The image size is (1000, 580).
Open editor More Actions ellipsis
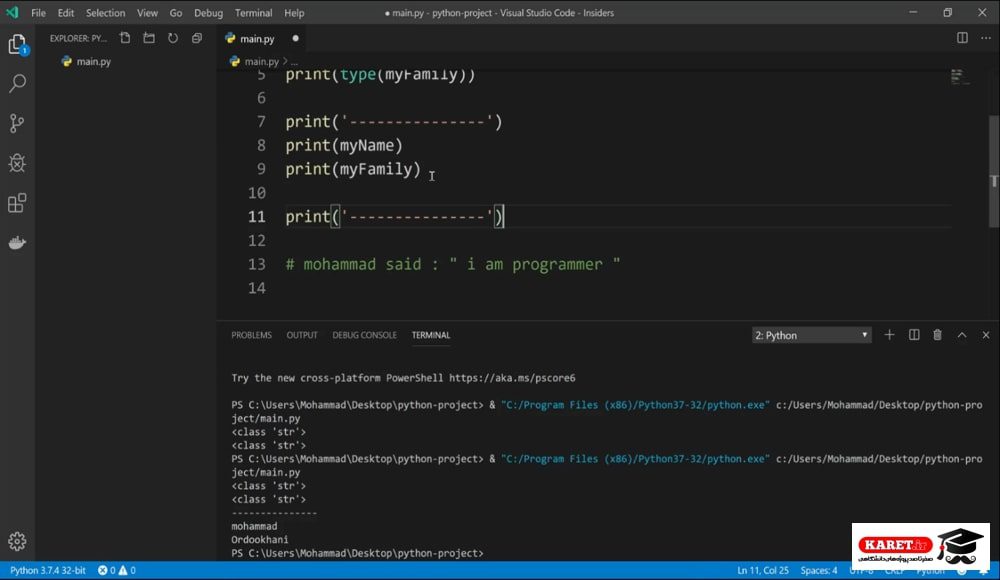tap(986, 38)
